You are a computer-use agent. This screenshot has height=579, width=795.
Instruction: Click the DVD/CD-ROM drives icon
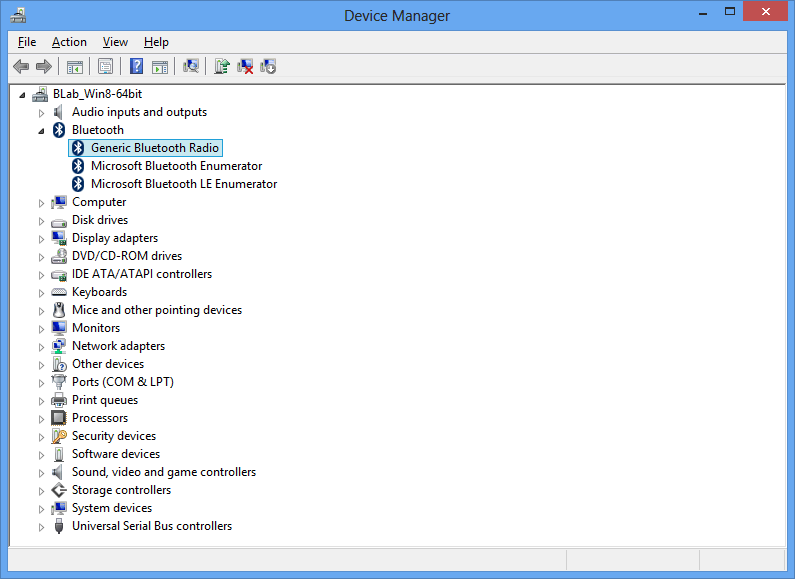(x=59, y=256)
